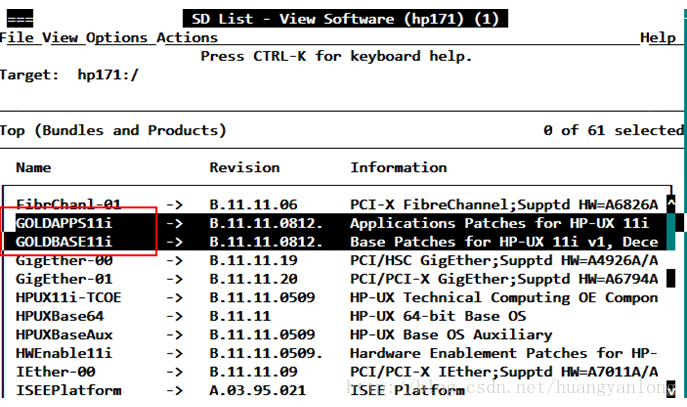The width and height of the screenshot is (687, 407).
Task: Click the list scrollbar thumb
Action: coord(671,278)
